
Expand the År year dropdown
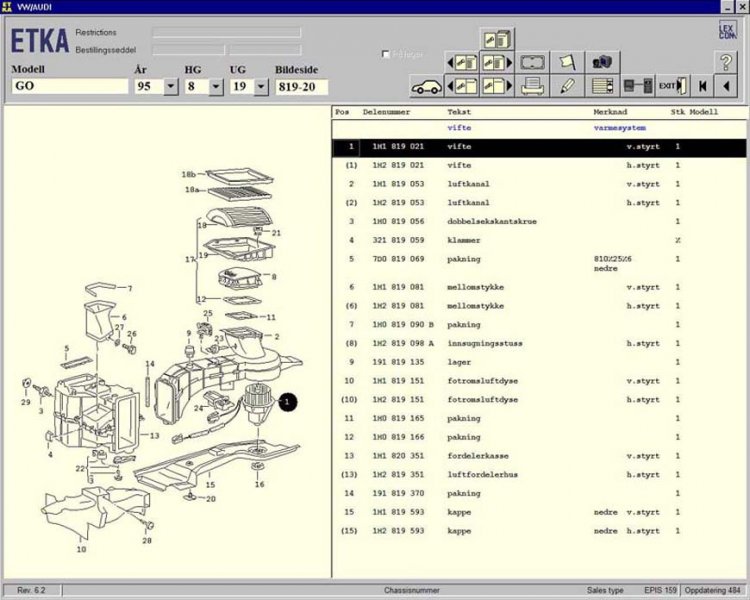pos(170,87)
